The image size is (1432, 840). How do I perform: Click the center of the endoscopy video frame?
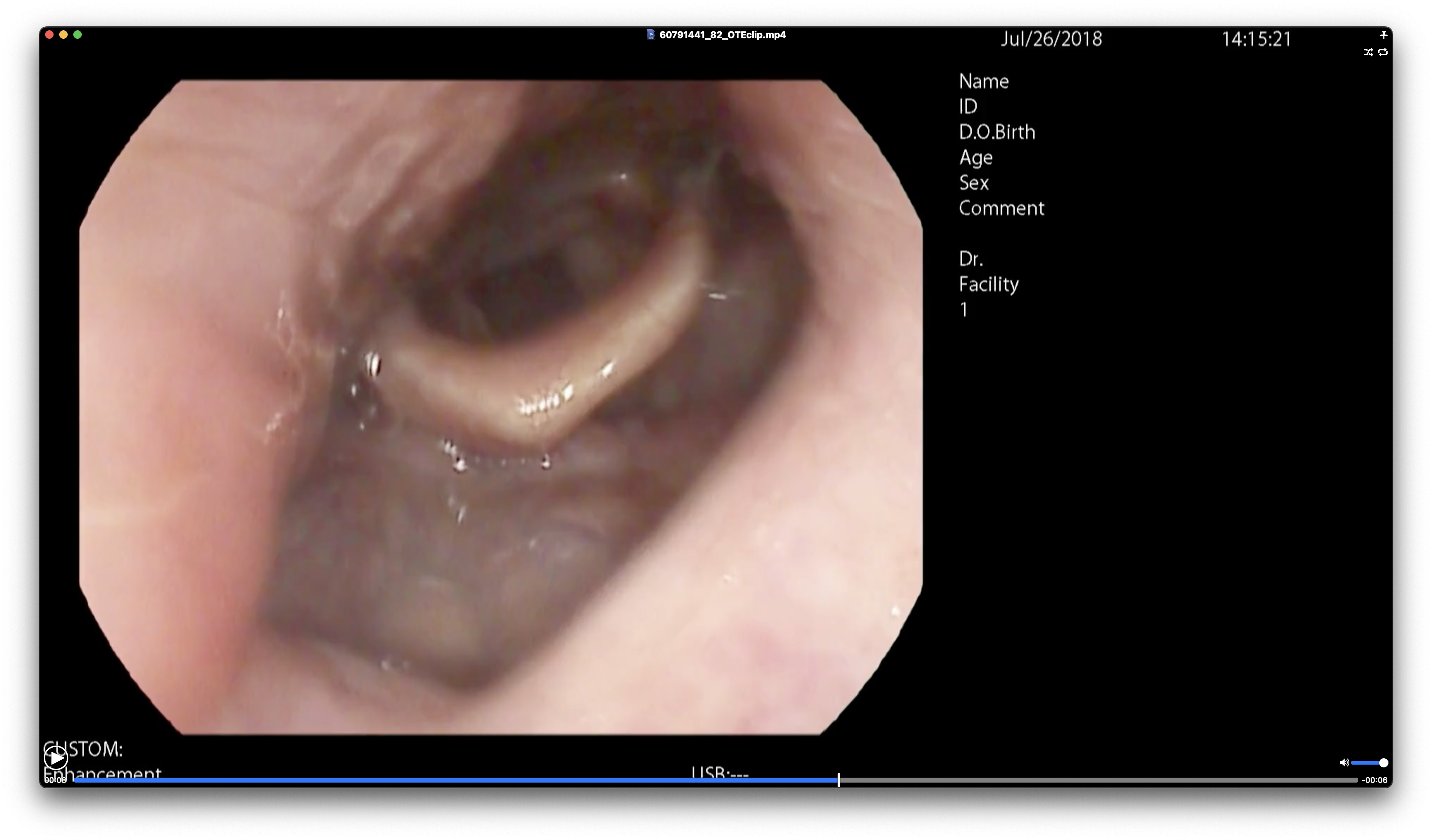pyautogui.click(x=501, y=407)
